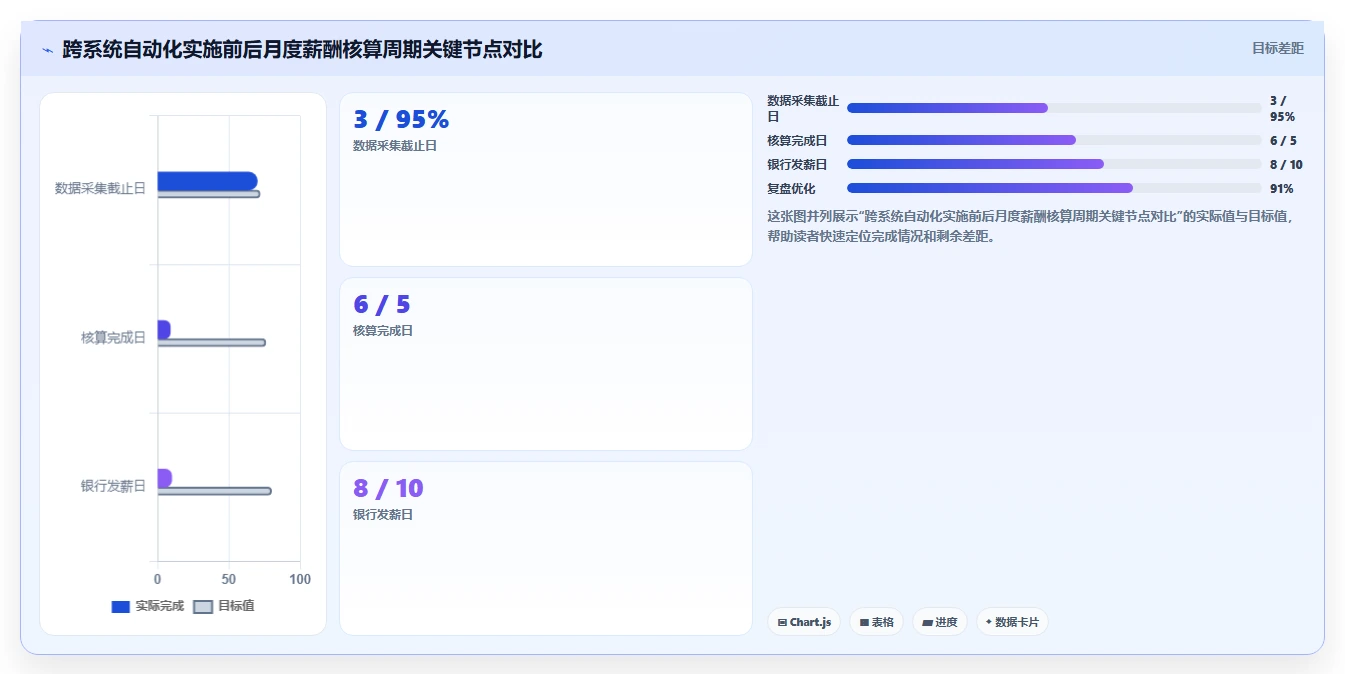Viewport: 1345px width, 674px height.
Task: Toggle the 目标值 legend item
Action: point(224,606)
